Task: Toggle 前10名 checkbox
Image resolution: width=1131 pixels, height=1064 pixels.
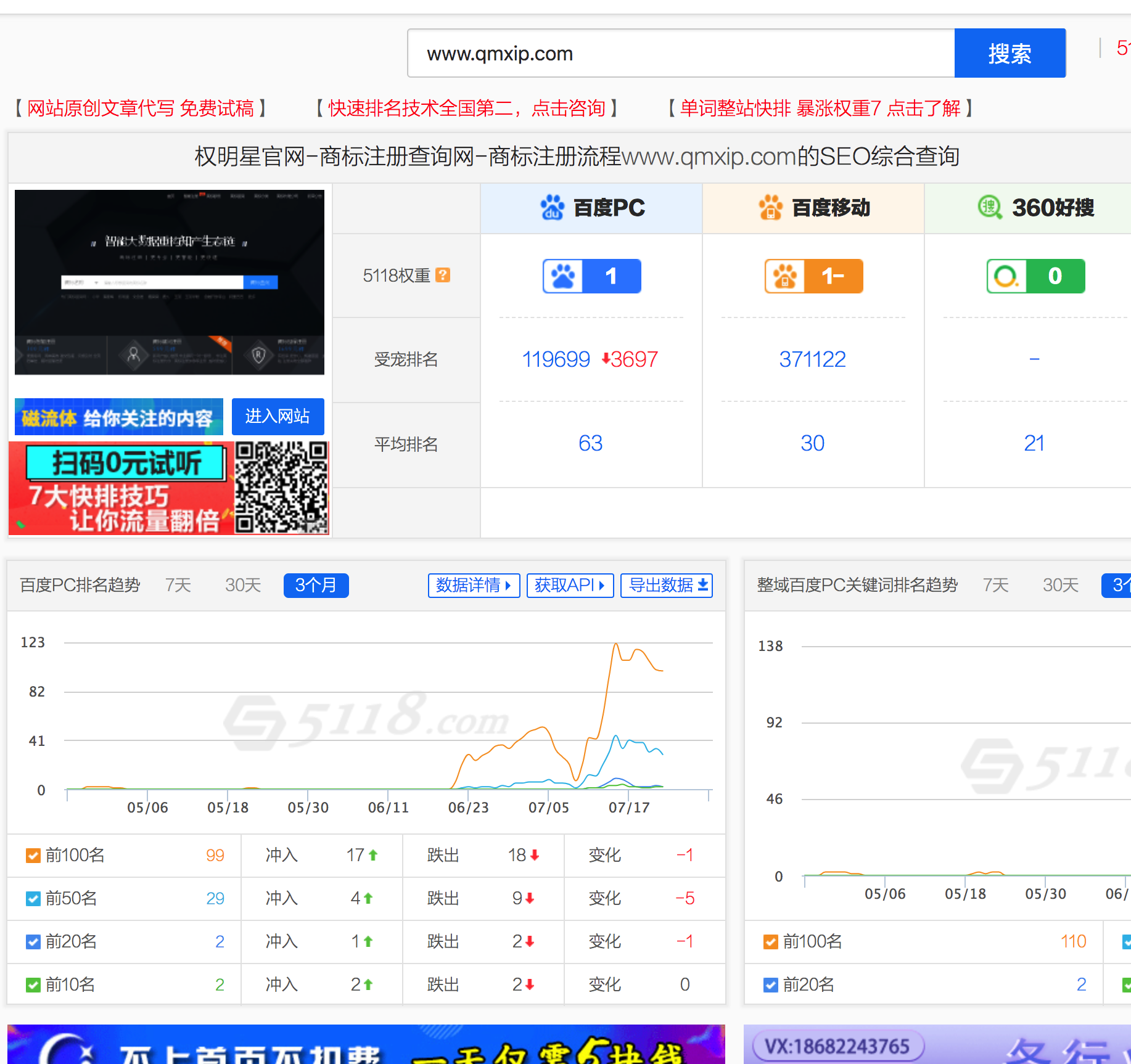Action: click(33, 985)
